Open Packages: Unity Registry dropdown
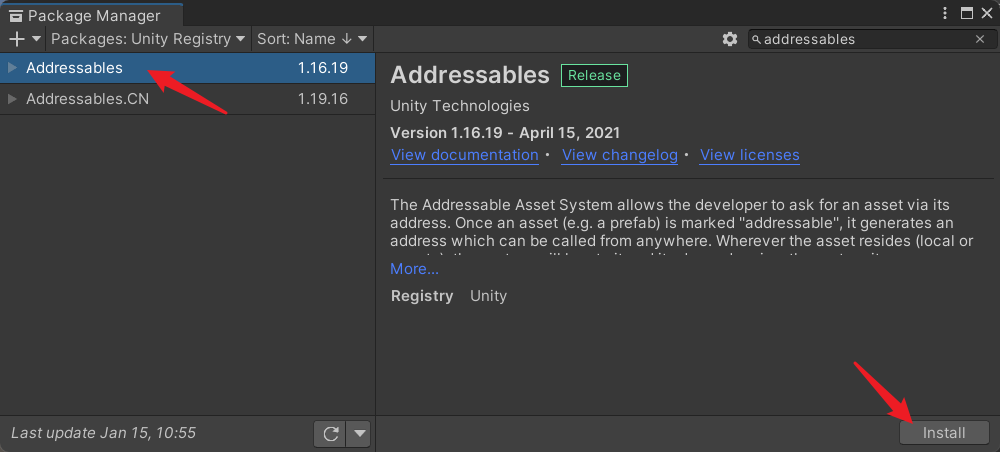This screenshot has height=452, width=1000. click(x=148, y=39)
